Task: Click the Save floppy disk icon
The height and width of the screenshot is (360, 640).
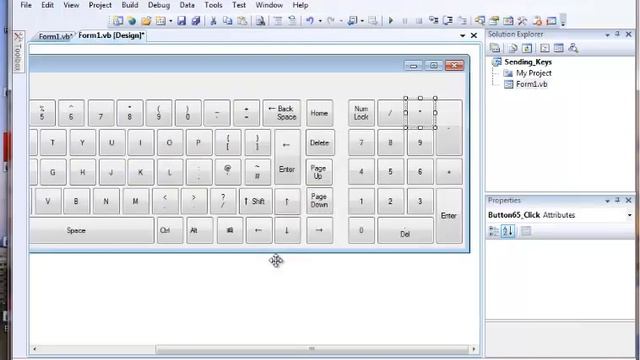Action: point(182,20)
